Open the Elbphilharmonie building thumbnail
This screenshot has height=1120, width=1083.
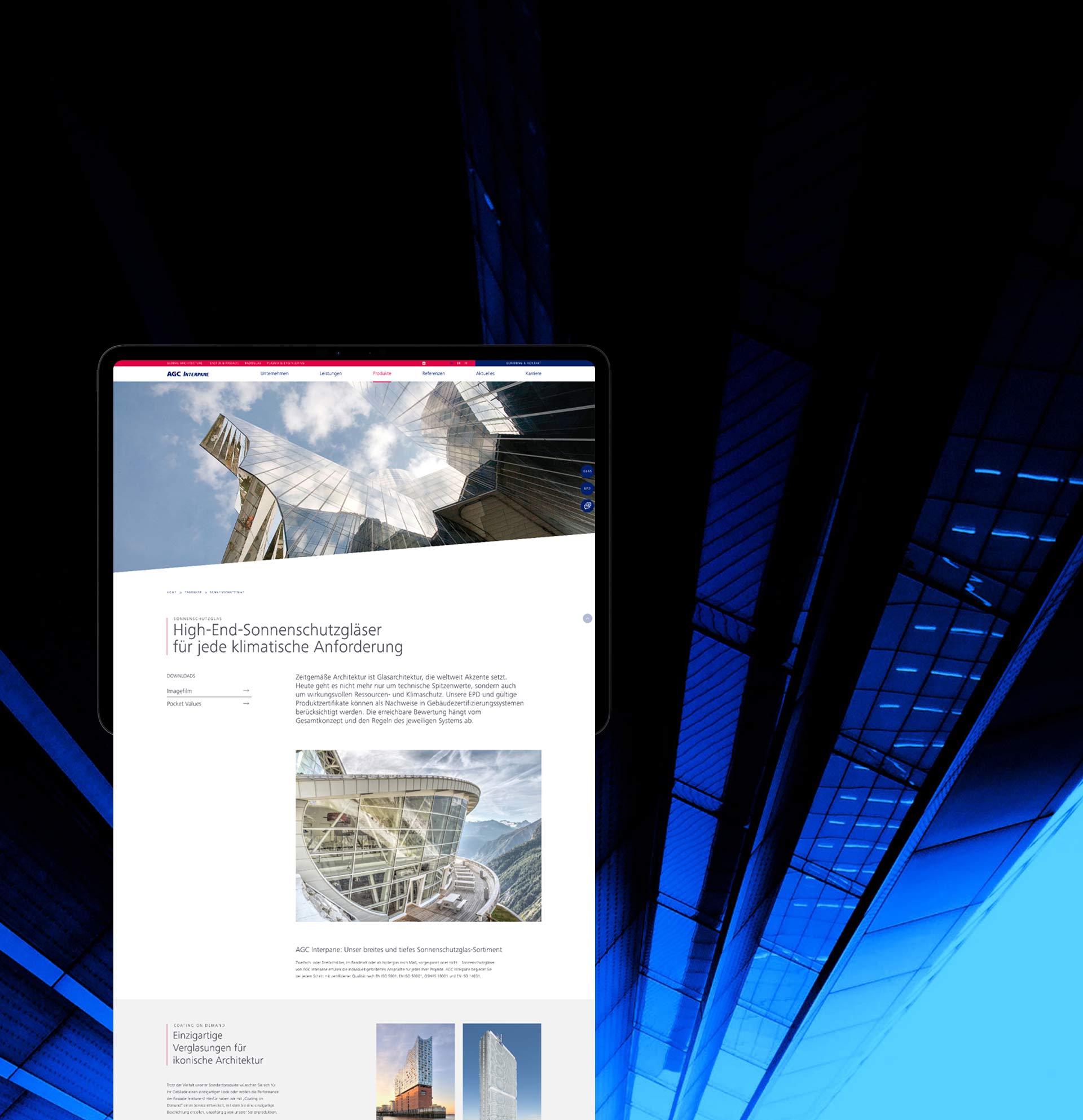coord(416,1071)
